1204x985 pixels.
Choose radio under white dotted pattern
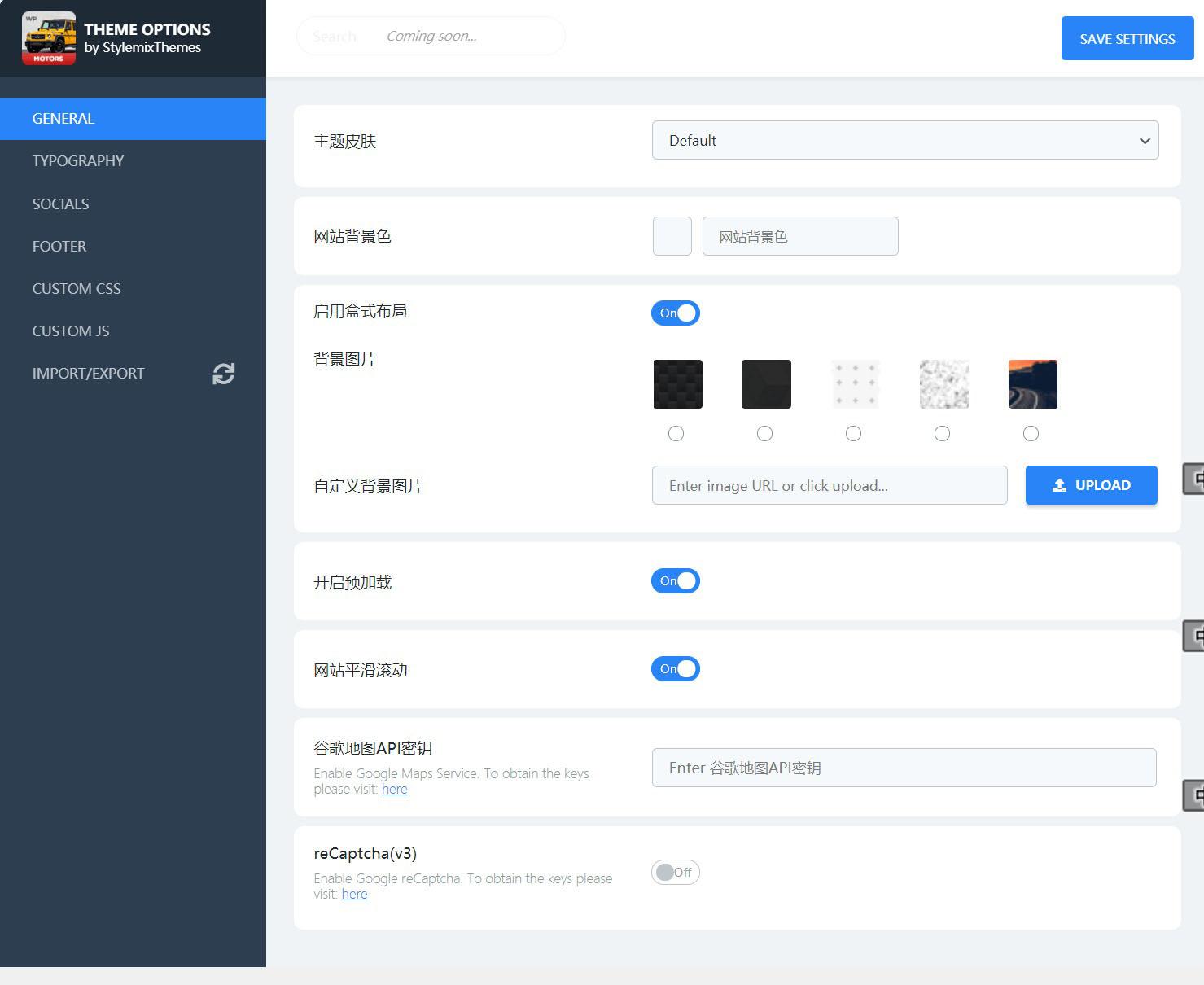[x=853, y=434]
